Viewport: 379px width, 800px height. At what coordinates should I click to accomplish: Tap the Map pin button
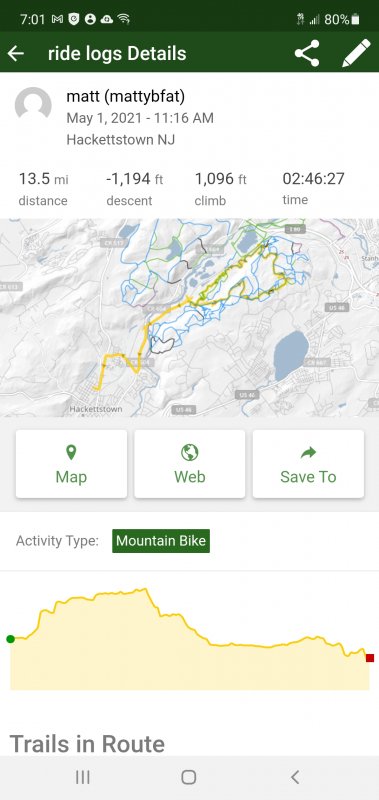click(71, 464)
